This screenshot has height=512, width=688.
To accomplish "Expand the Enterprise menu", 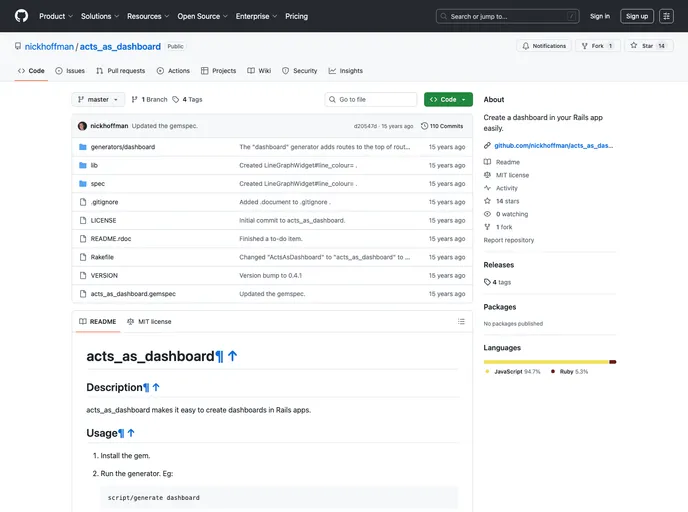I will coord(256,16).
